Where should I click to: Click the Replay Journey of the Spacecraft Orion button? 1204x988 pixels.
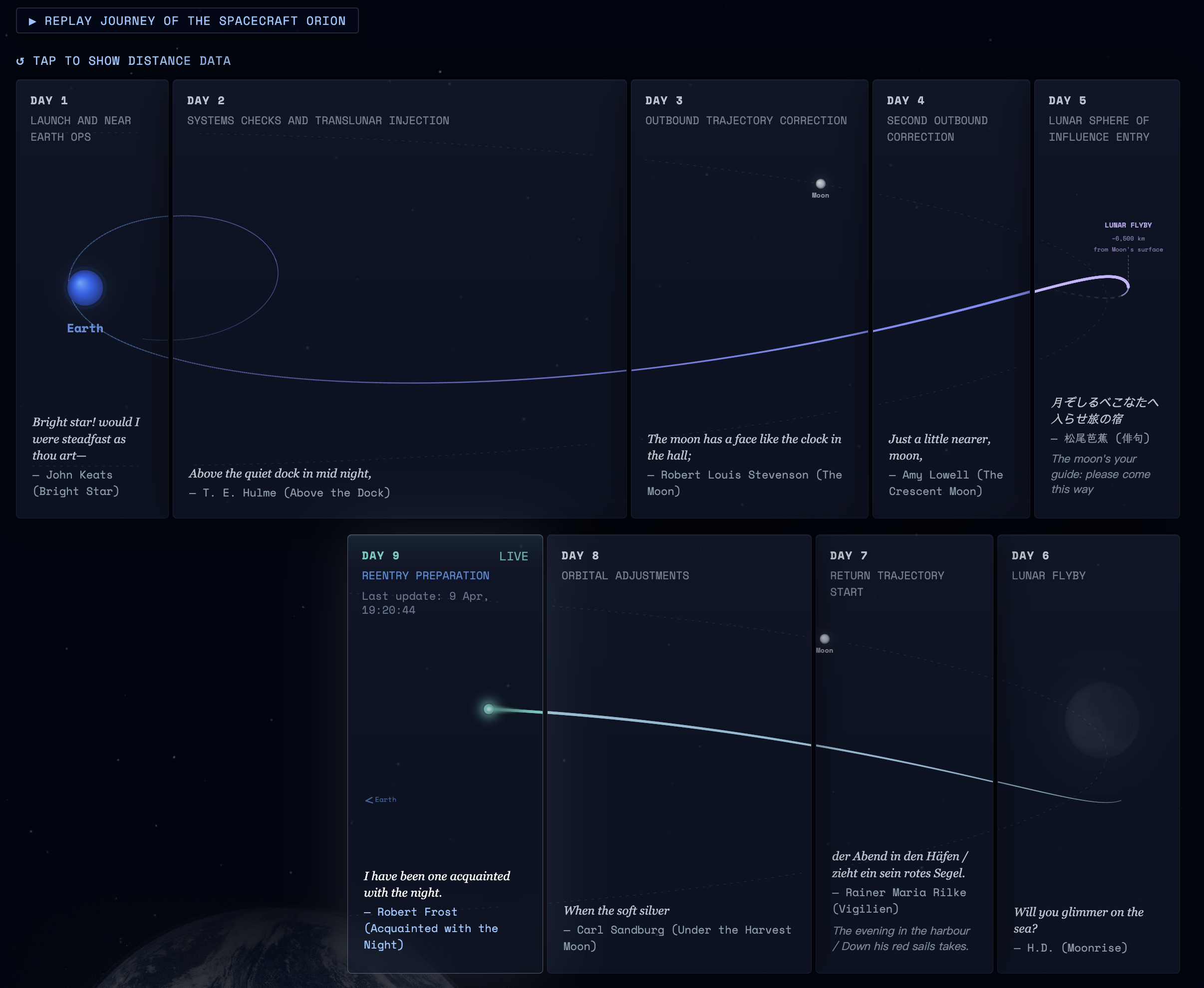click(187, 21)
